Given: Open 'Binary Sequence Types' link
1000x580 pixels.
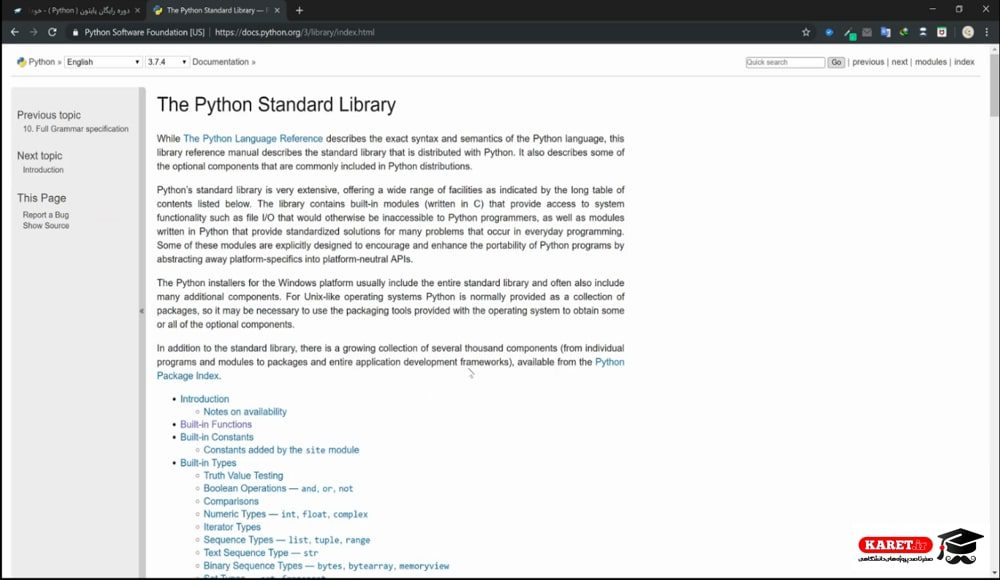Looking at the screenshot, I should coord(326,565).
